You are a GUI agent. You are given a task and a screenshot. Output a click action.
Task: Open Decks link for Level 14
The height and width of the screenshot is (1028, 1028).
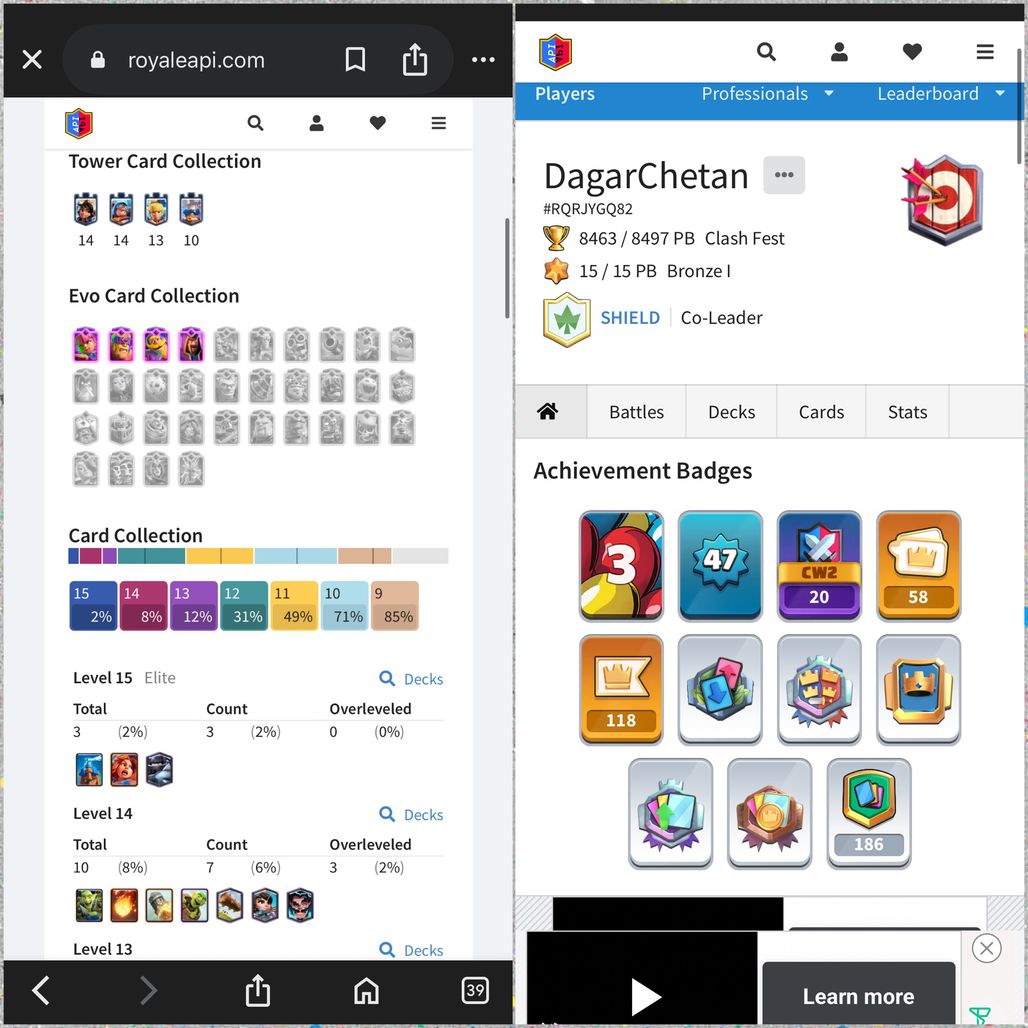(411, 814)
